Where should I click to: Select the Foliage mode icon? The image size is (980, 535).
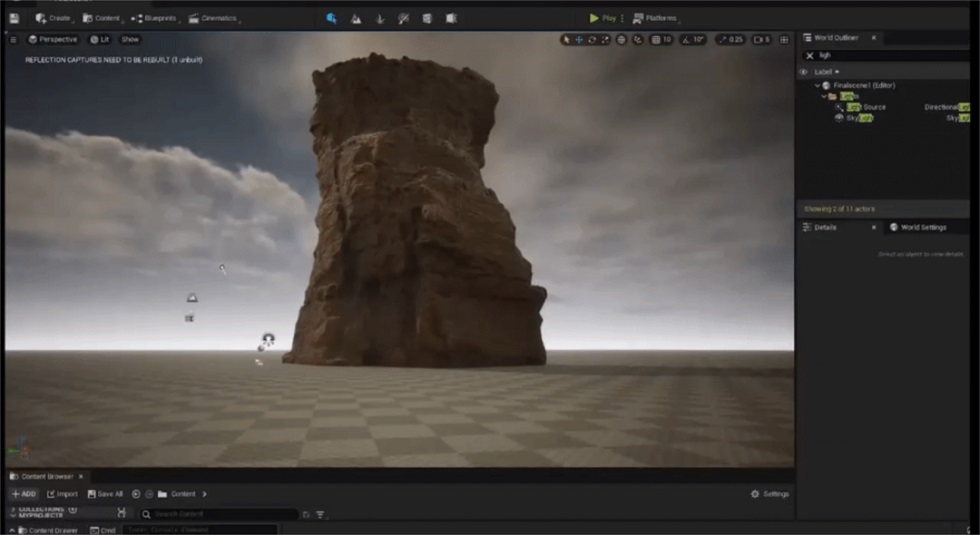(x=380, y=18)
